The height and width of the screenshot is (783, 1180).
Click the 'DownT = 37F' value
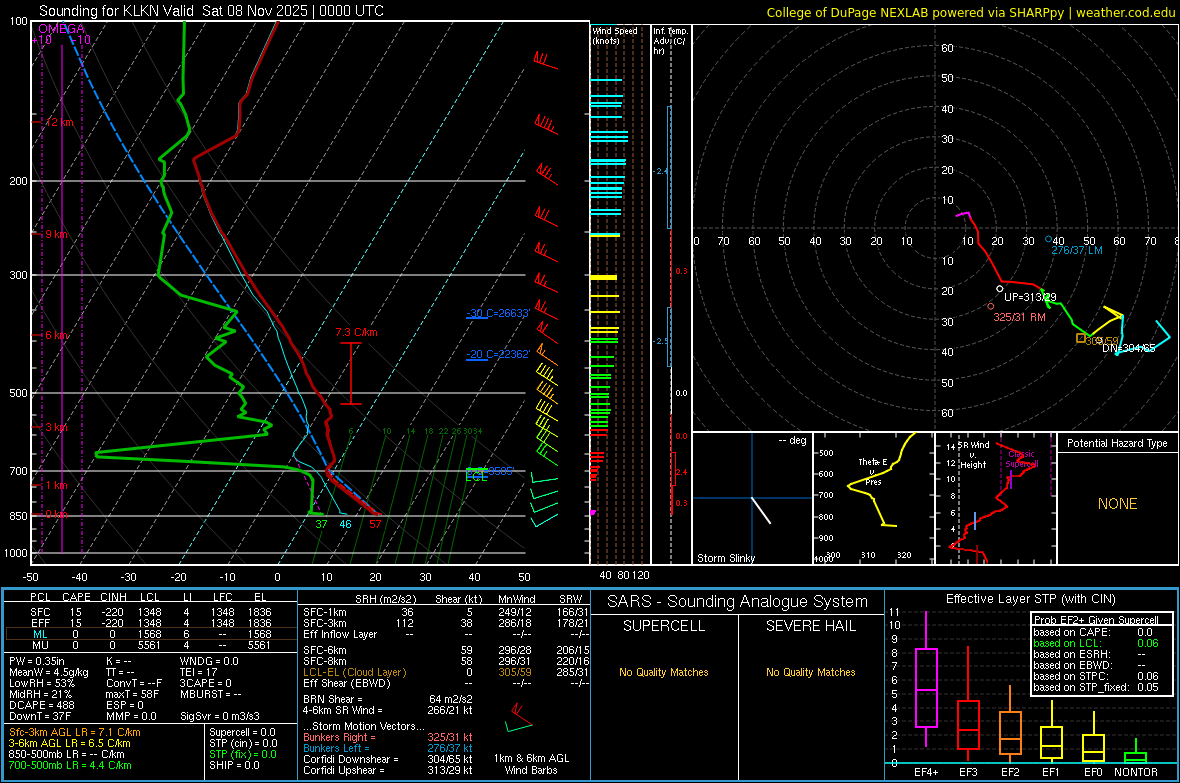[39, 716]
